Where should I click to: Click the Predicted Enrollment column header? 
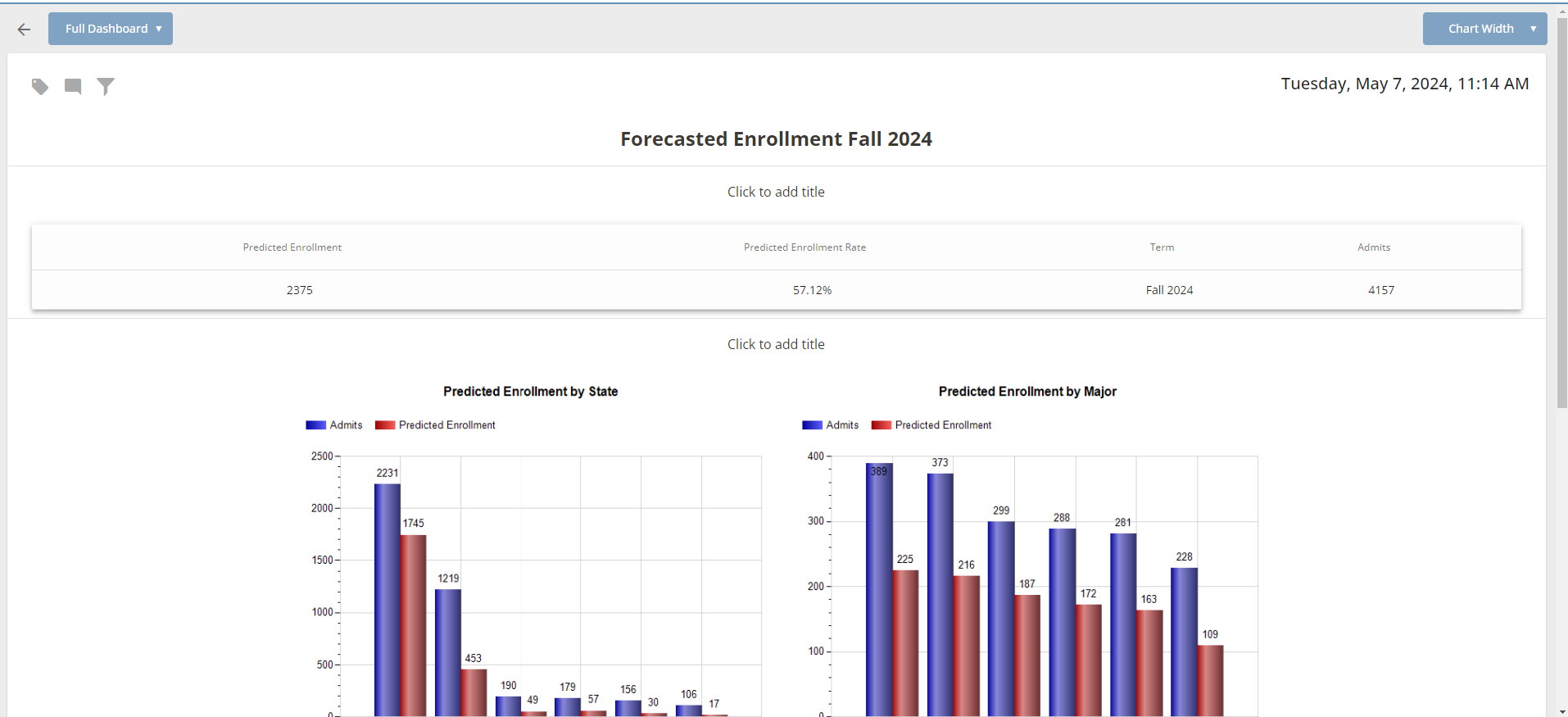(292, 247)
